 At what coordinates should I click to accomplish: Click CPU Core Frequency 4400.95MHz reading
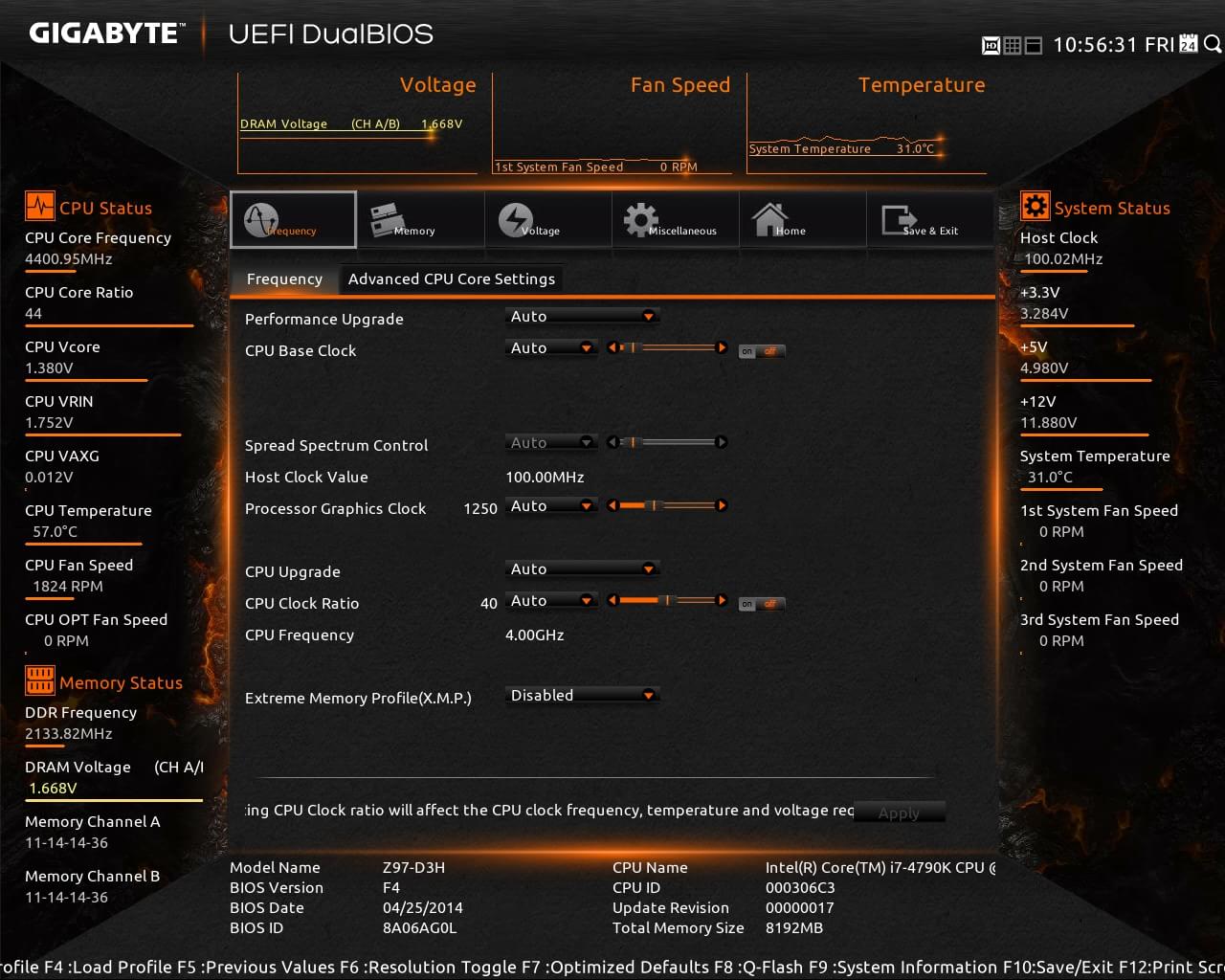pos(69,258)
